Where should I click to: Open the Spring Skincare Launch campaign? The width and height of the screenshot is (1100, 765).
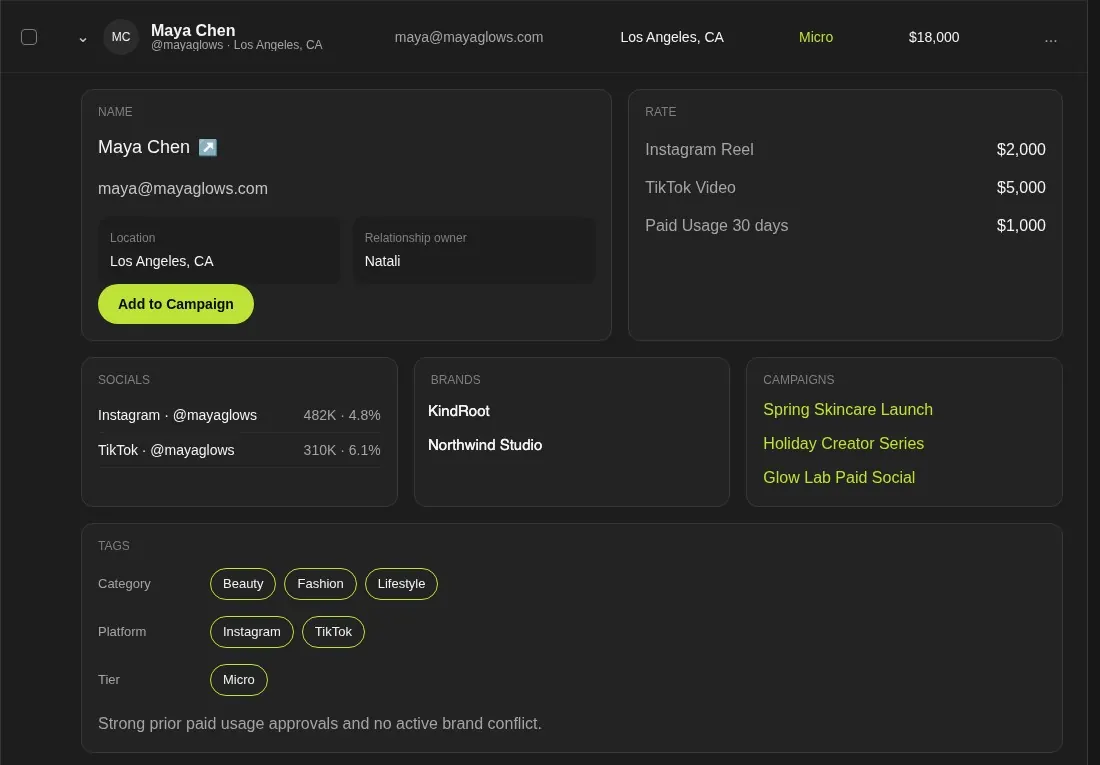tap(847, 409)
